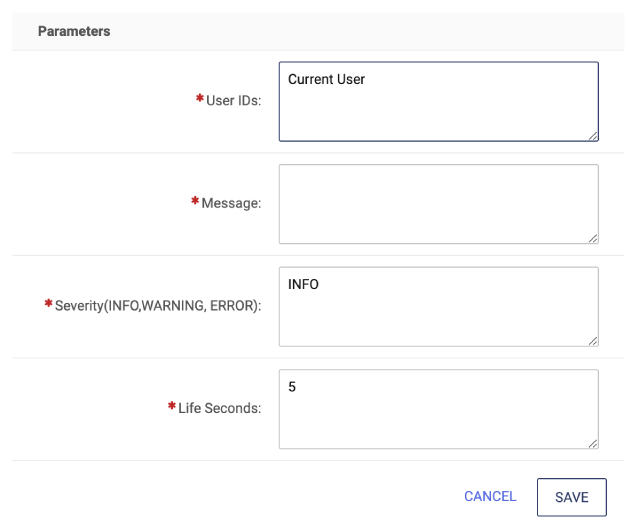Click inside the Life Seconds text area

pyautogui.click(x=439, y=409)
